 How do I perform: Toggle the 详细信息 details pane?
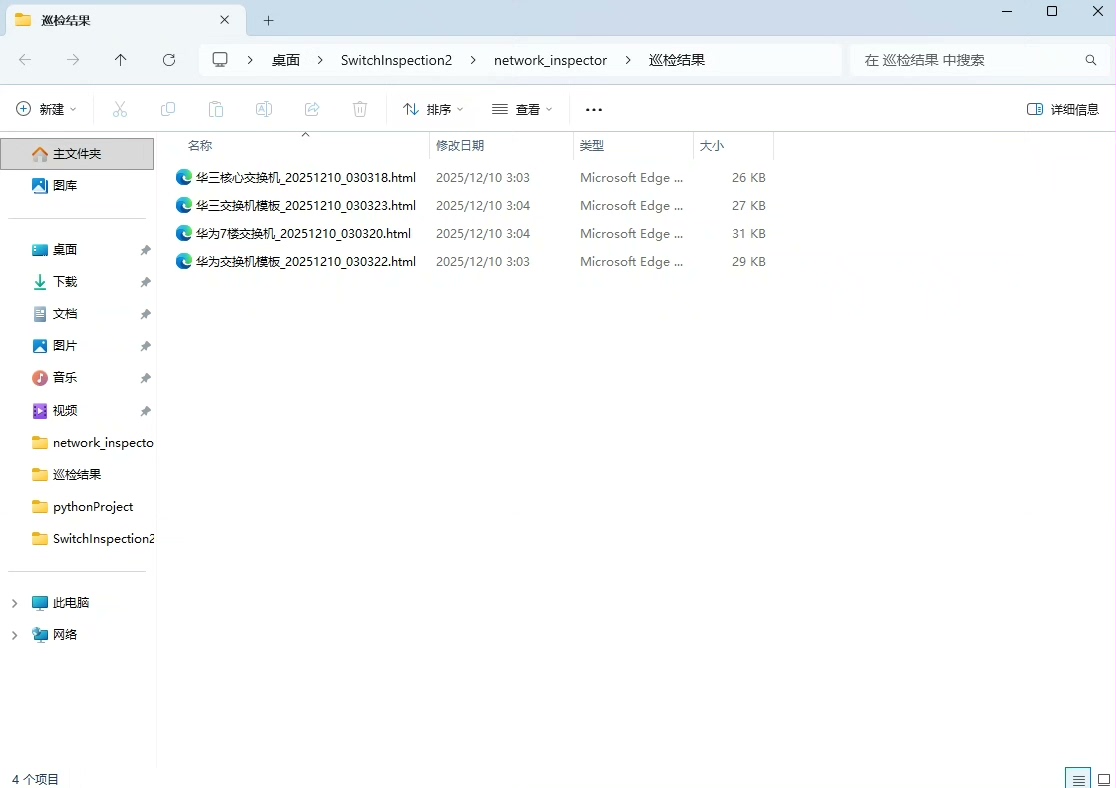(x=1063, y=109)
